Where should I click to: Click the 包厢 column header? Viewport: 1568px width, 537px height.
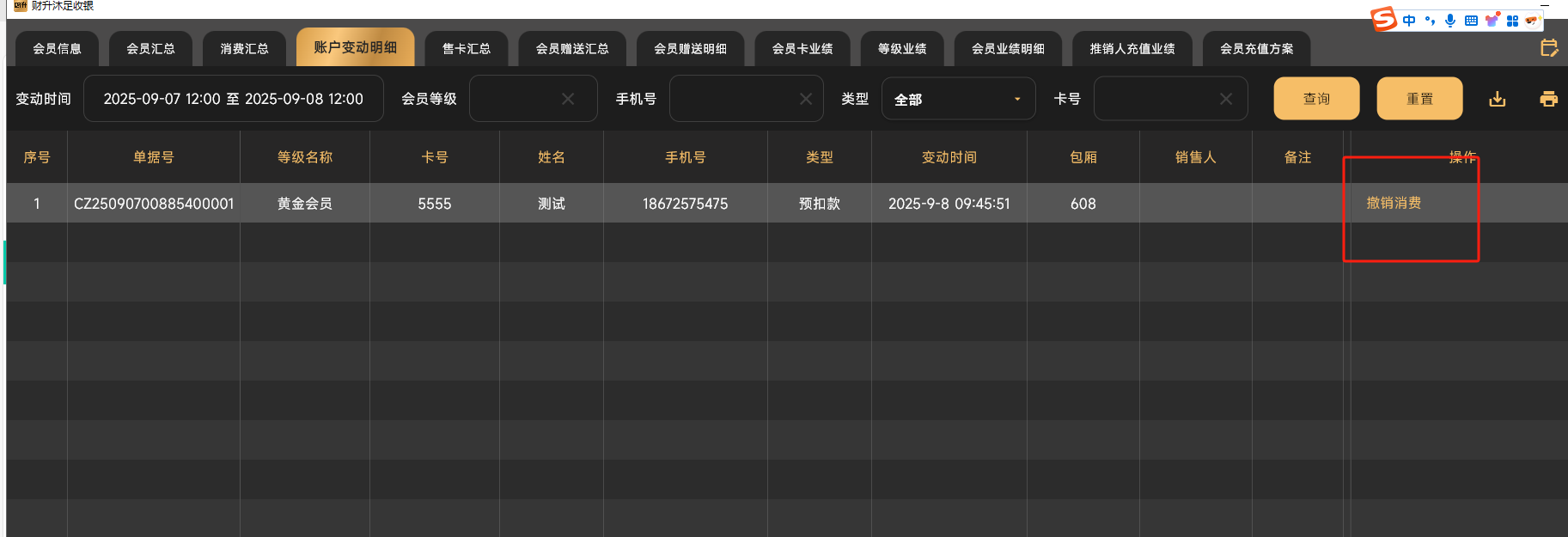coord(1083,157)
